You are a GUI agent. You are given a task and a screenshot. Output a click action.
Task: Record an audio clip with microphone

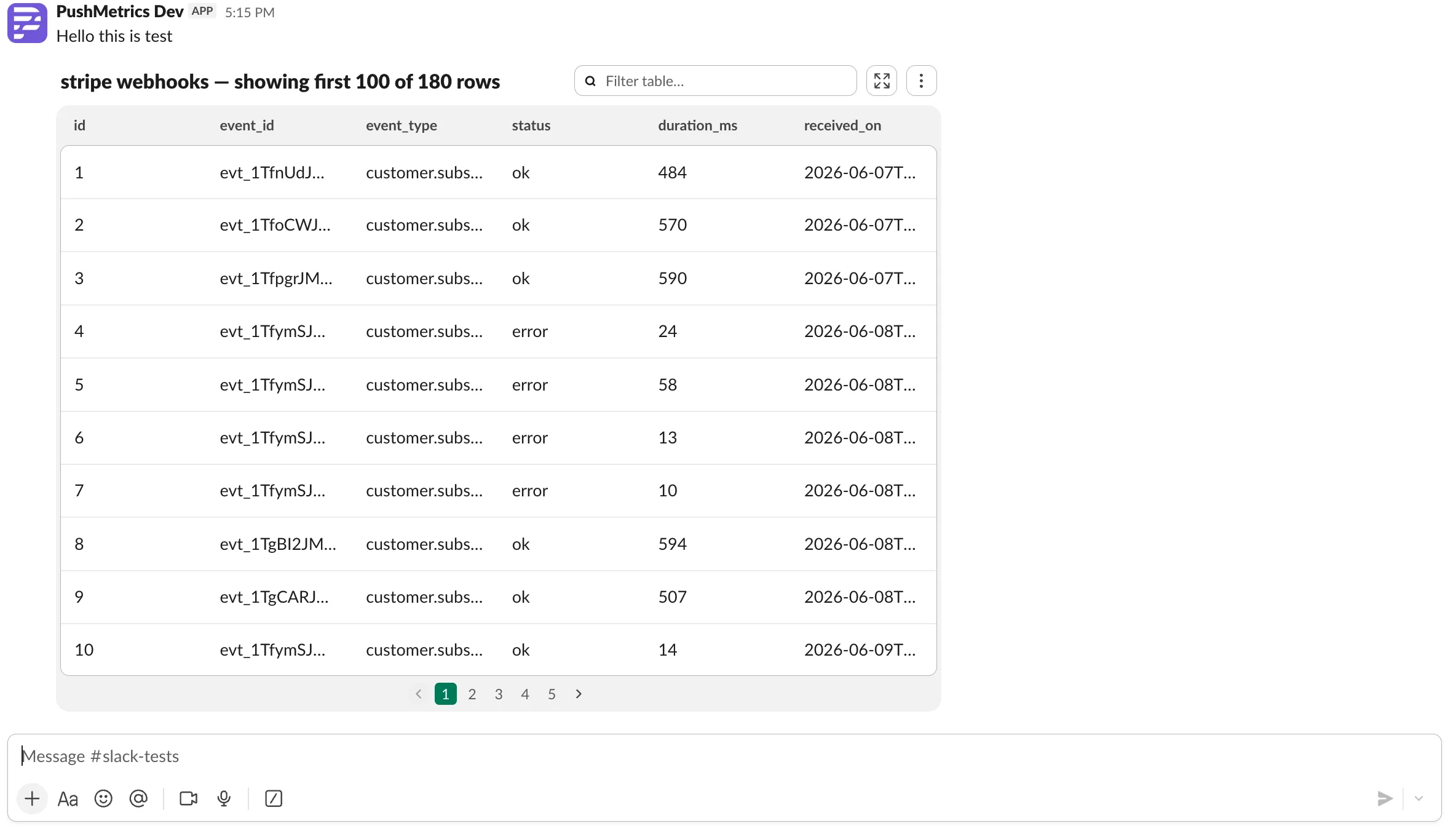224,798
